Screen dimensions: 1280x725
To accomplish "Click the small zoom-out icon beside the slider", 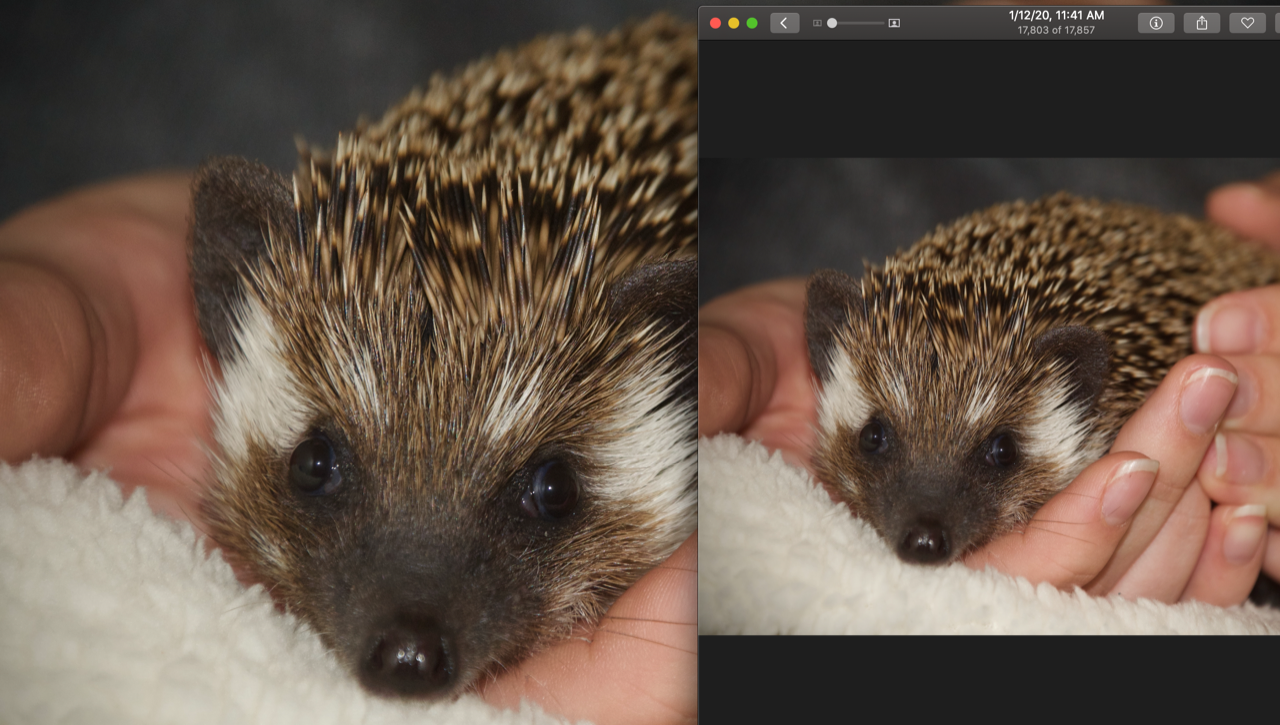I will (x=817, y=23).
